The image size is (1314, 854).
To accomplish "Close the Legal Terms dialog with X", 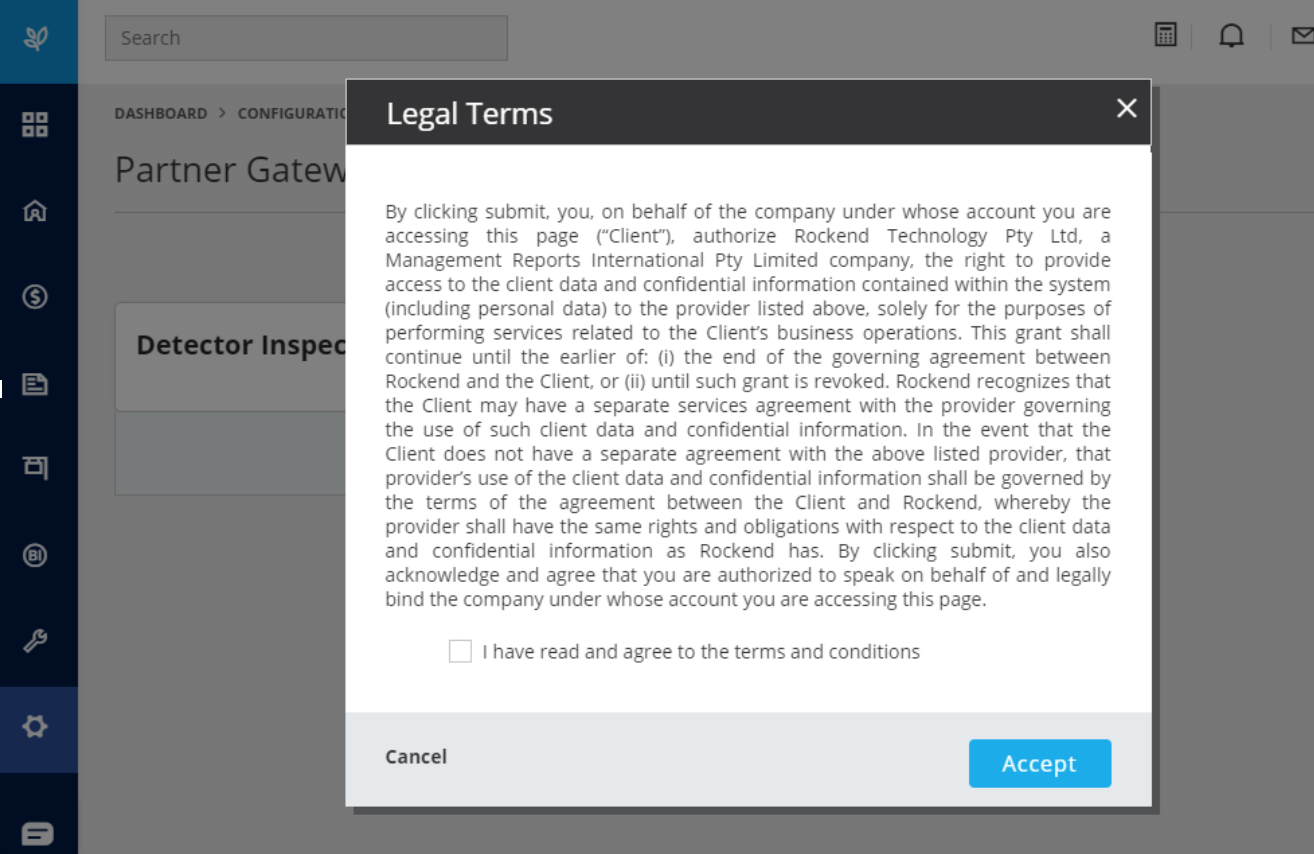I will tap(1126, 109).
